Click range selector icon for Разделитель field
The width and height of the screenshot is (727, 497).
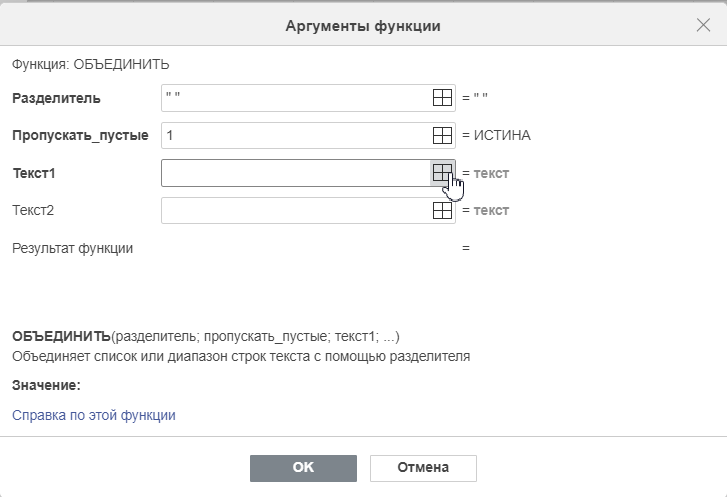tap(442, 98)
